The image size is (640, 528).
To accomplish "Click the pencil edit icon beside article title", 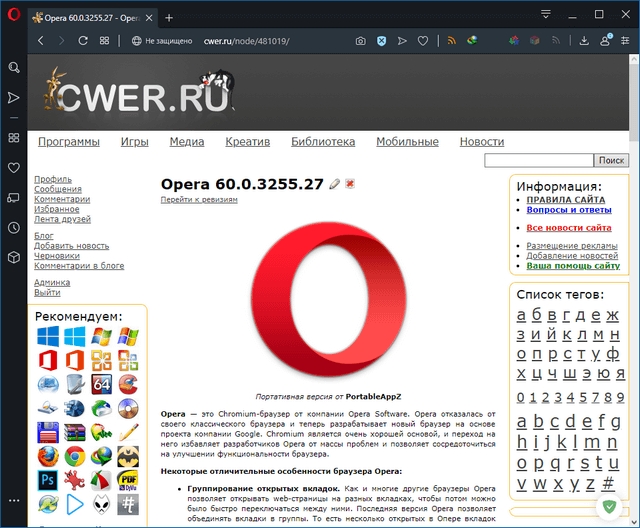I will (x=335, y=184).
